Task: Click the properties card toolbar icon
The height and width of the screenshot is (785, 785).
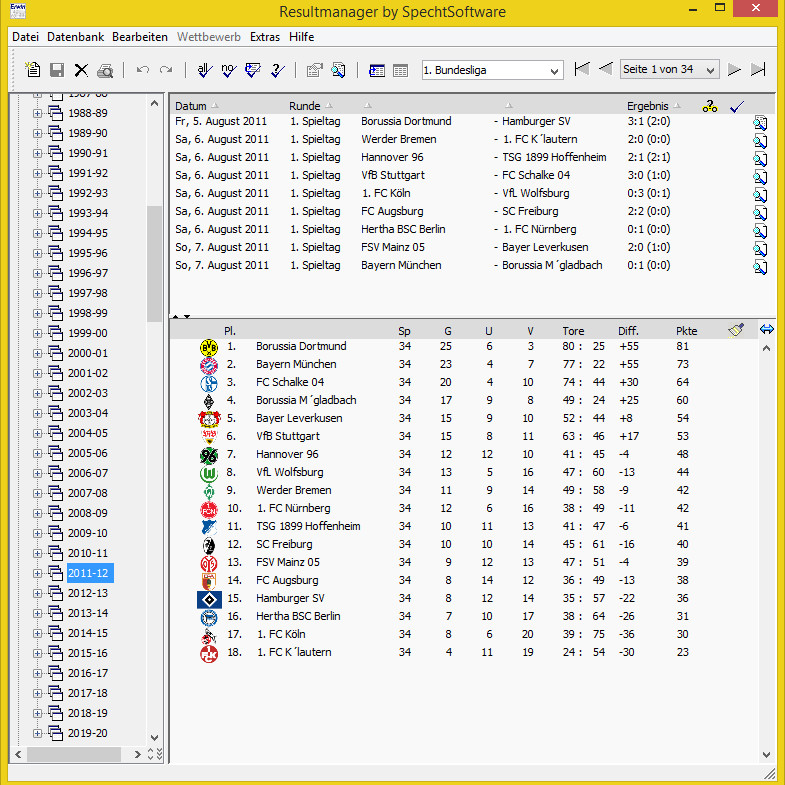Action: (314, 70)
